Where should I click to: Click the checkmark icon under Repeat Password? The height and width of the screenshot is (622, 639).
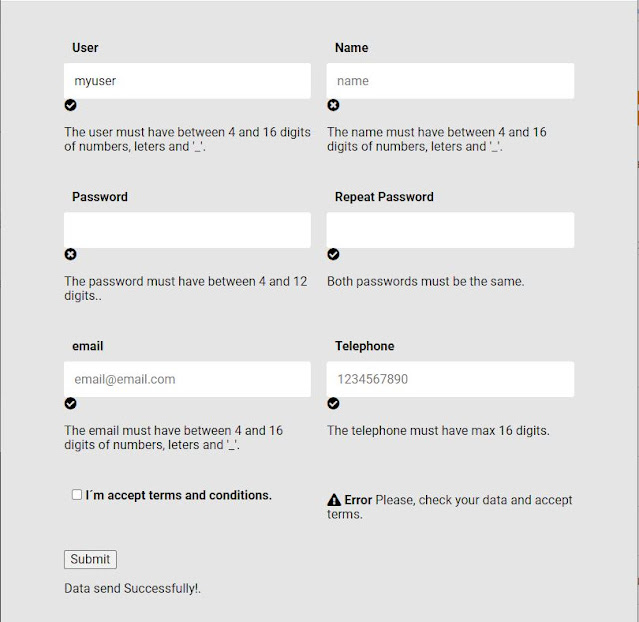tap(333, 254)
